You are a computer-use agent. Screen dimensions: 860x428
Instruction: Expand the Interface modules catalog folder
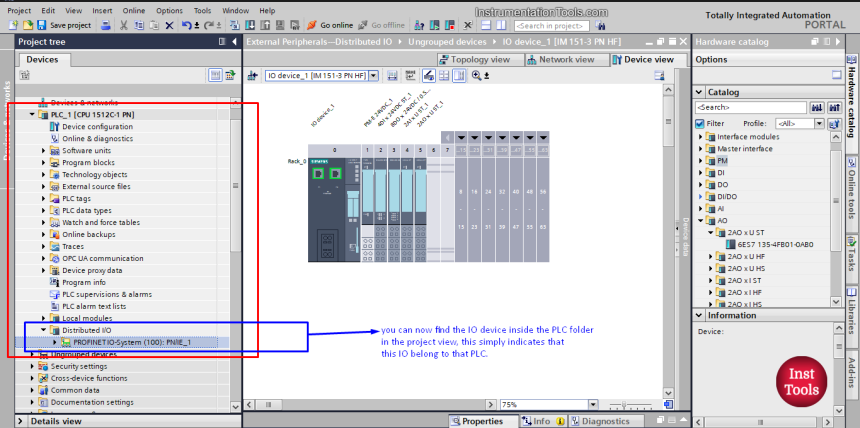702,136
